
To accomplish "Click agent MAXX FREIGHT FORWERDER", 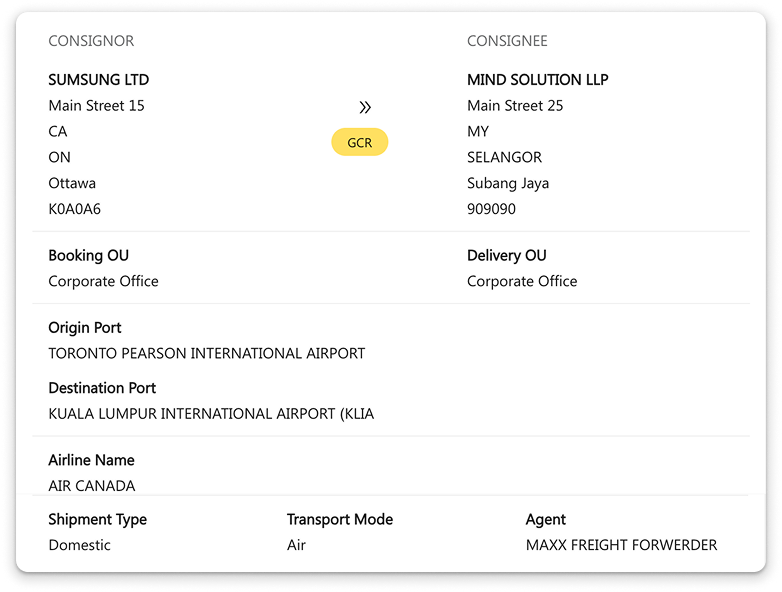I will 621,546.
